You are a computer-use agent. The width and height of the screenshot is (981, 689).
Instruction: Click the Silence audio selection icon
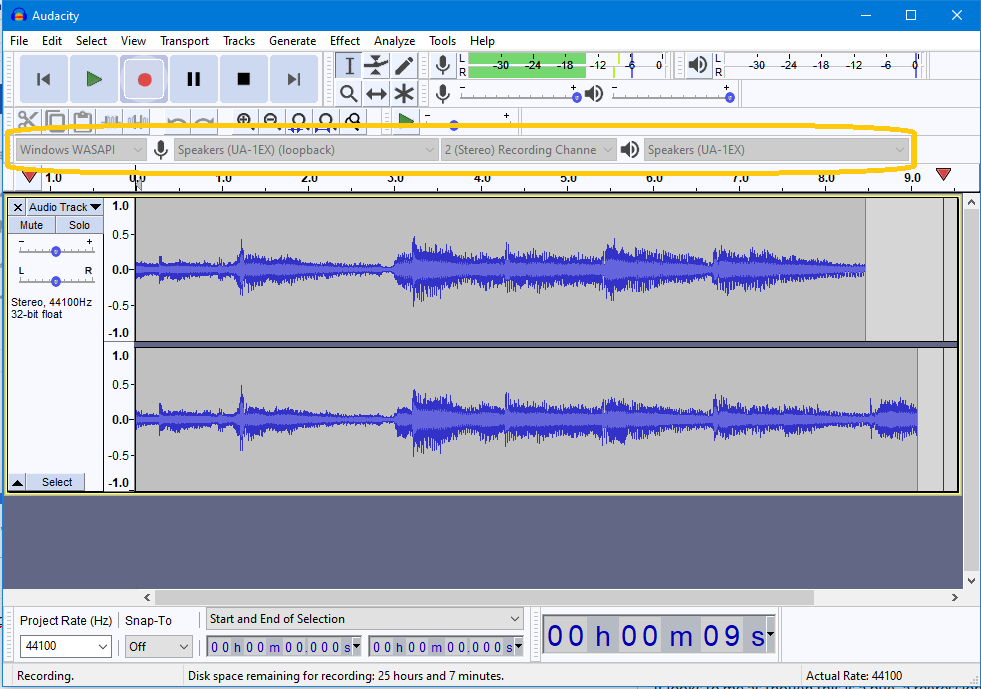(138, 121)
